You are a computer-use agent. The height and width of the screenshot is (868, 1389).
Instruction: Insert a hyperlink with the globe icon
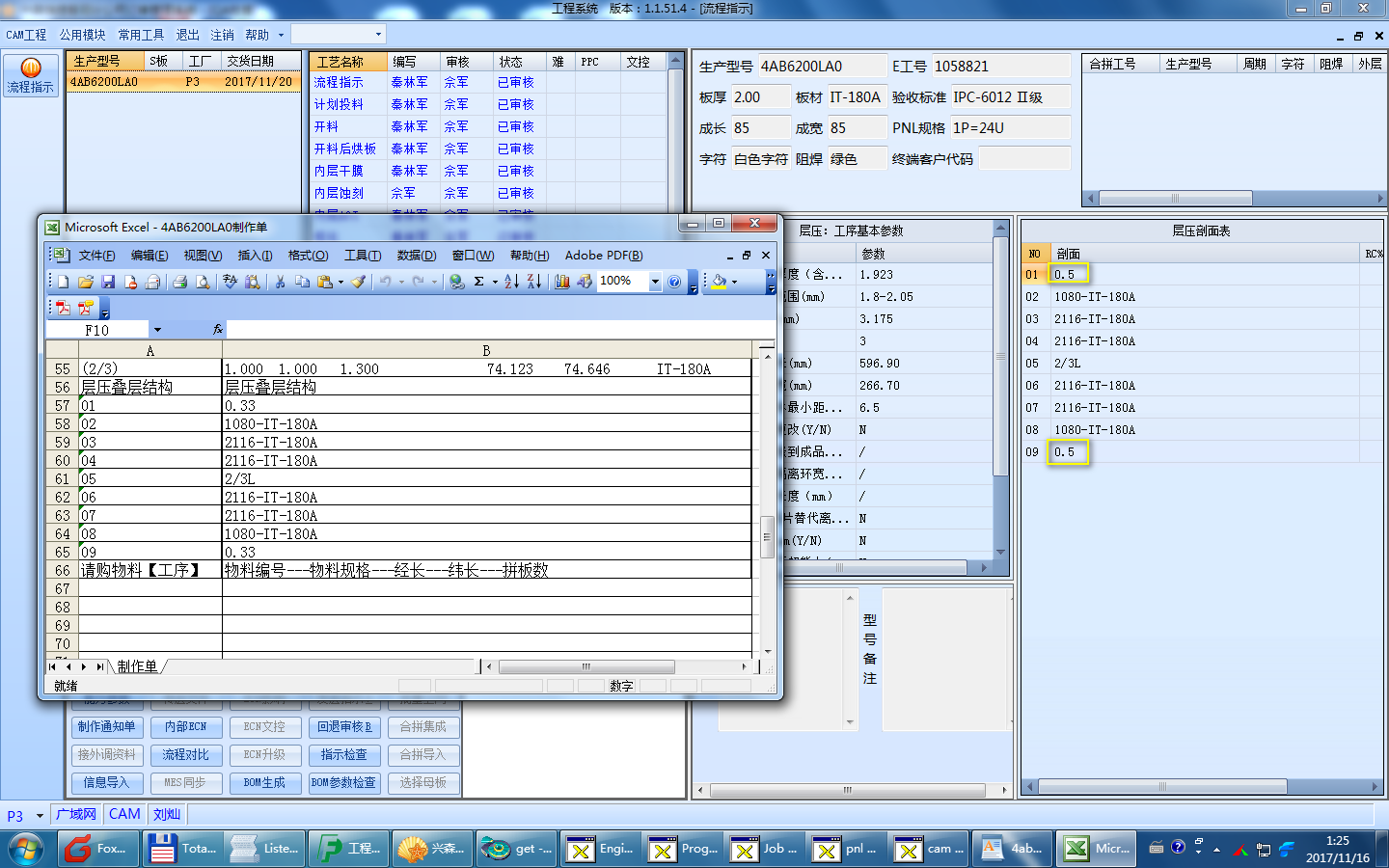457,282
